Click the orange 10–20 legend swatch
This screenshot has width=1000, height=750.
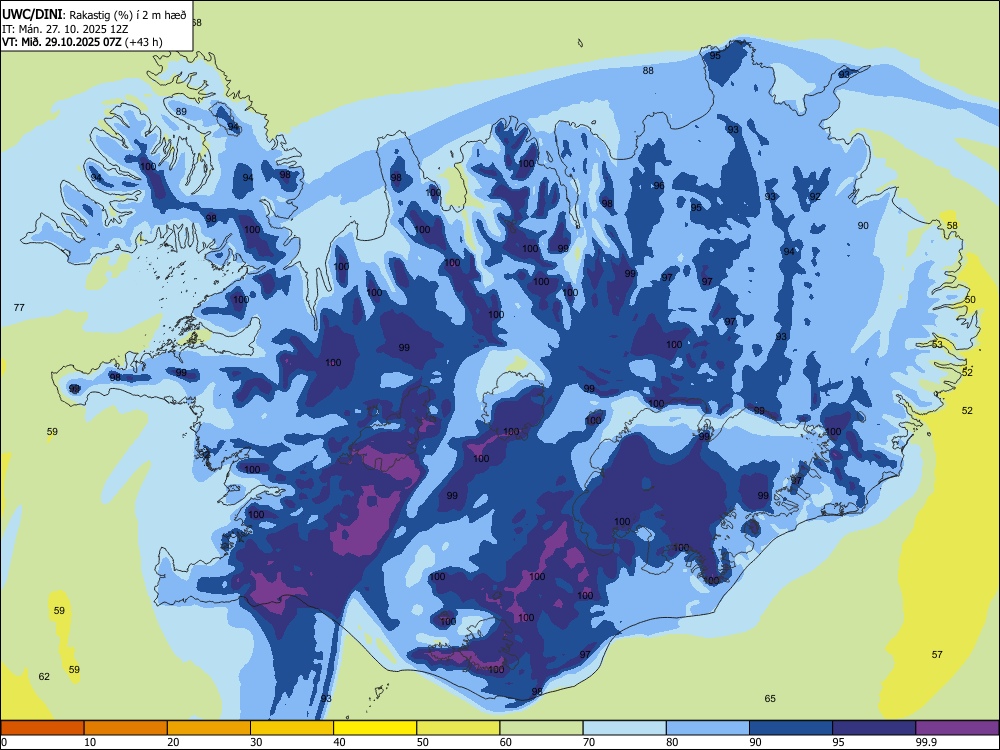[x=126, y=728]
